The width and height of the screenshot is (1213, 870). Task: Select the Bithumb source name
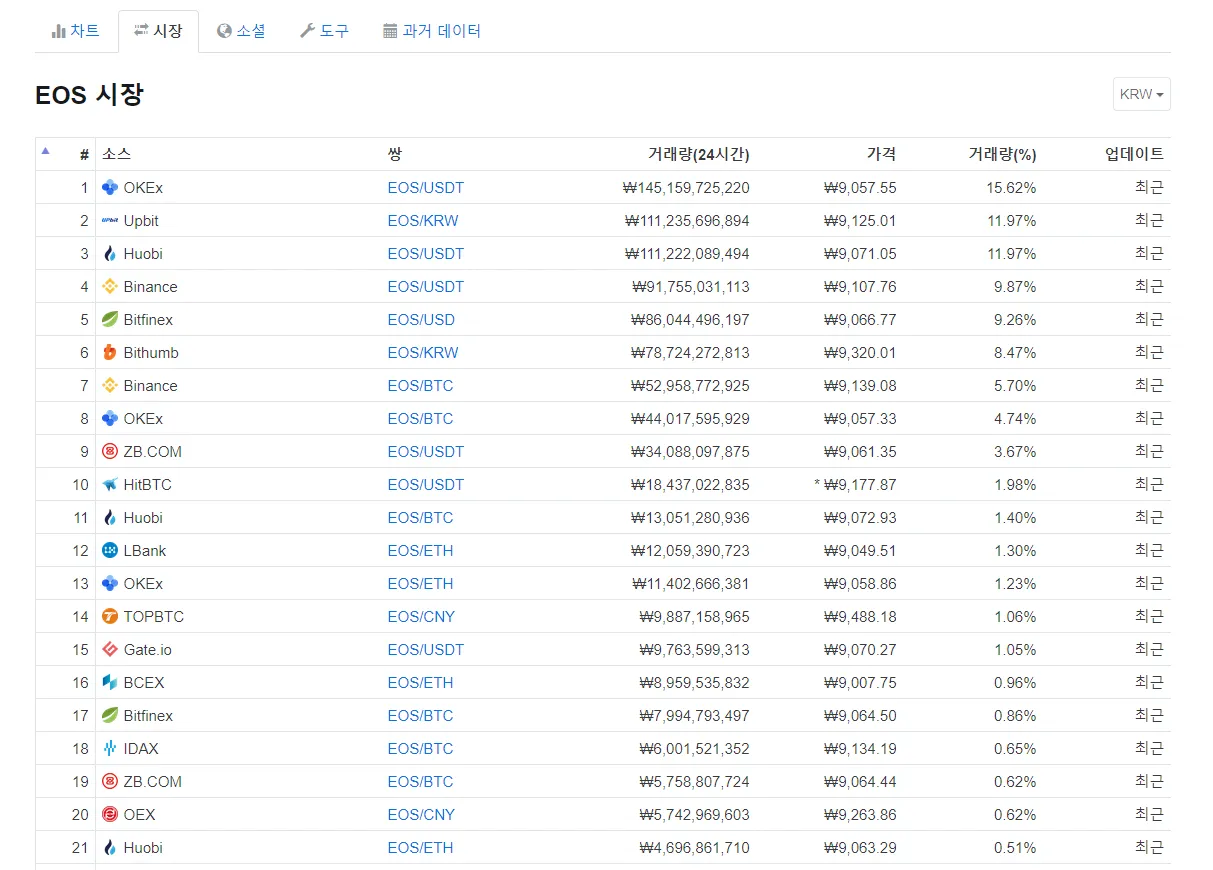pyautogui.click(x=151, y=352)
